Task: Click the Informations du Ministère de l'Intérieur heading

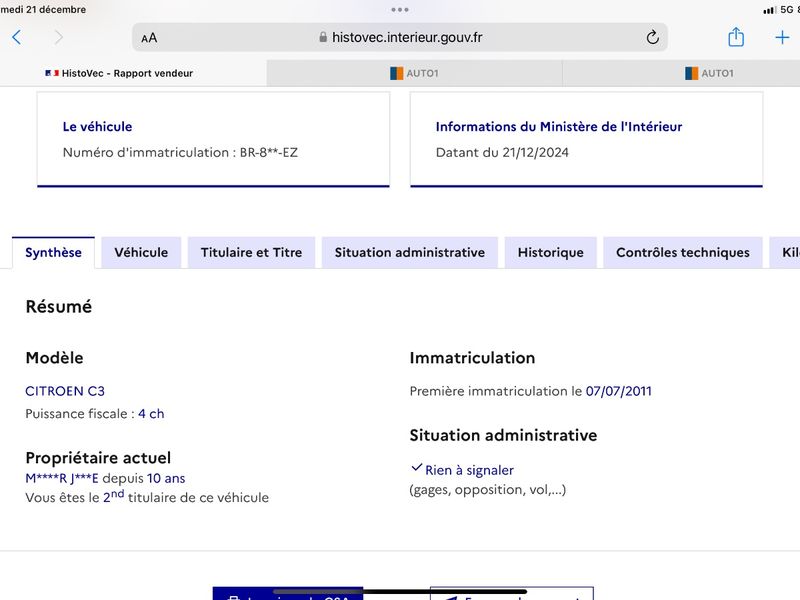Action: [x=559, y=127]
